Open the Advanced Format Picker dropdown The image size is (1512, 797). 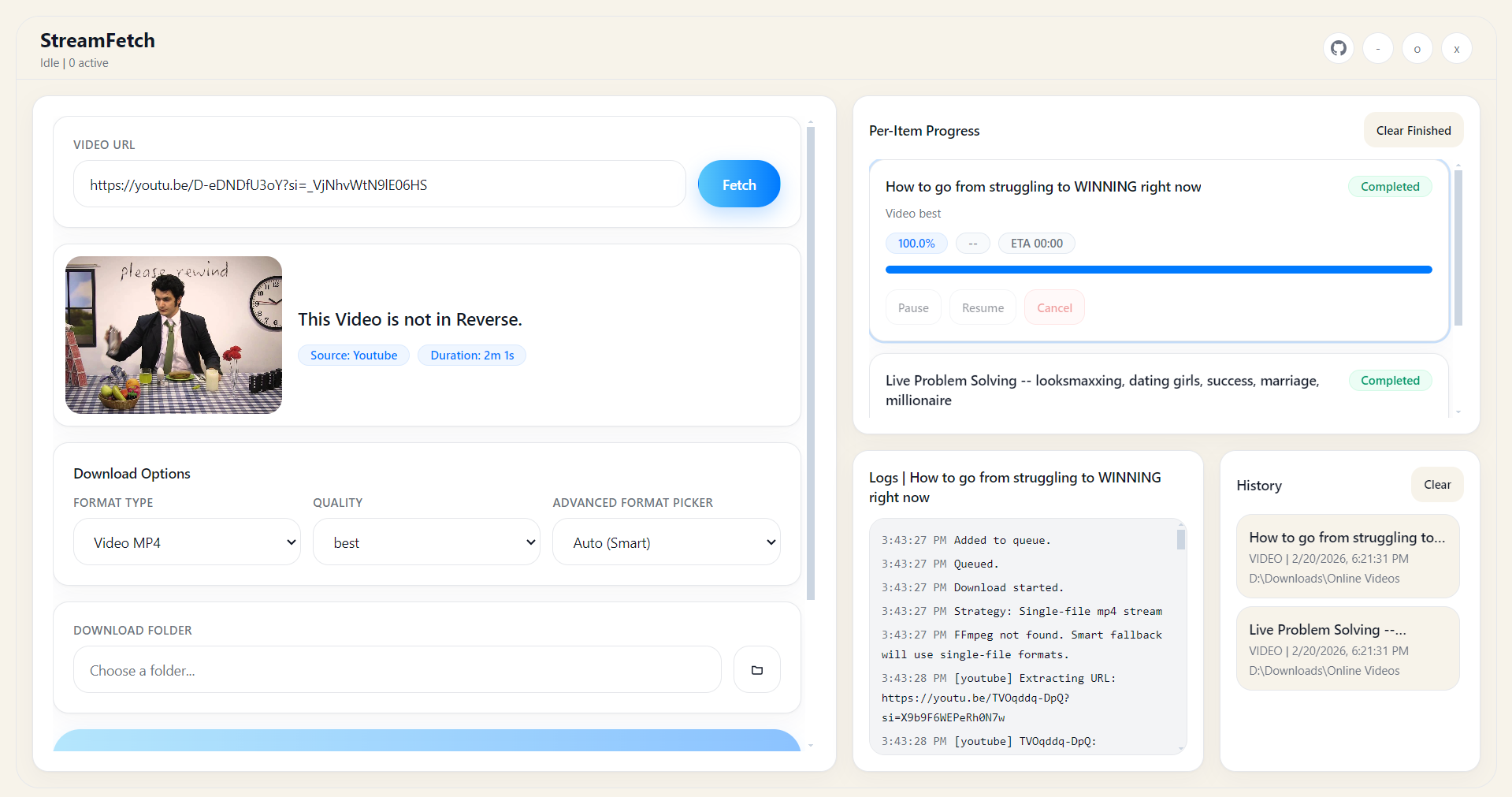pos(666,542)
